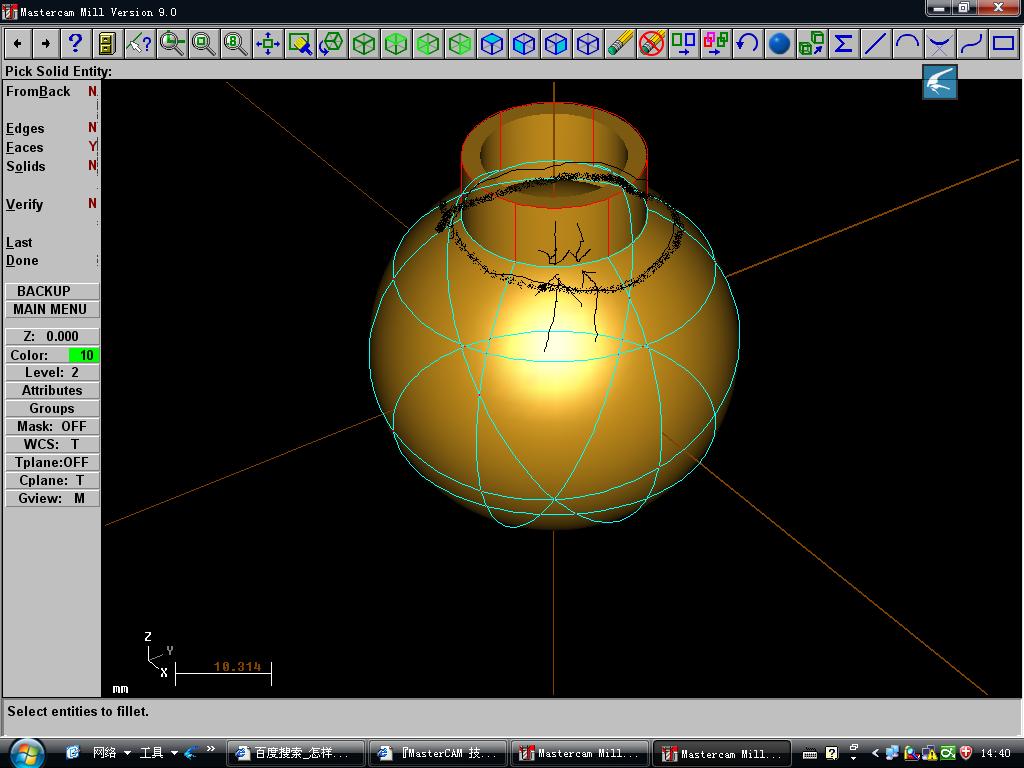
Task: Select the Create line tool
Action: click(x=876, y=44)
